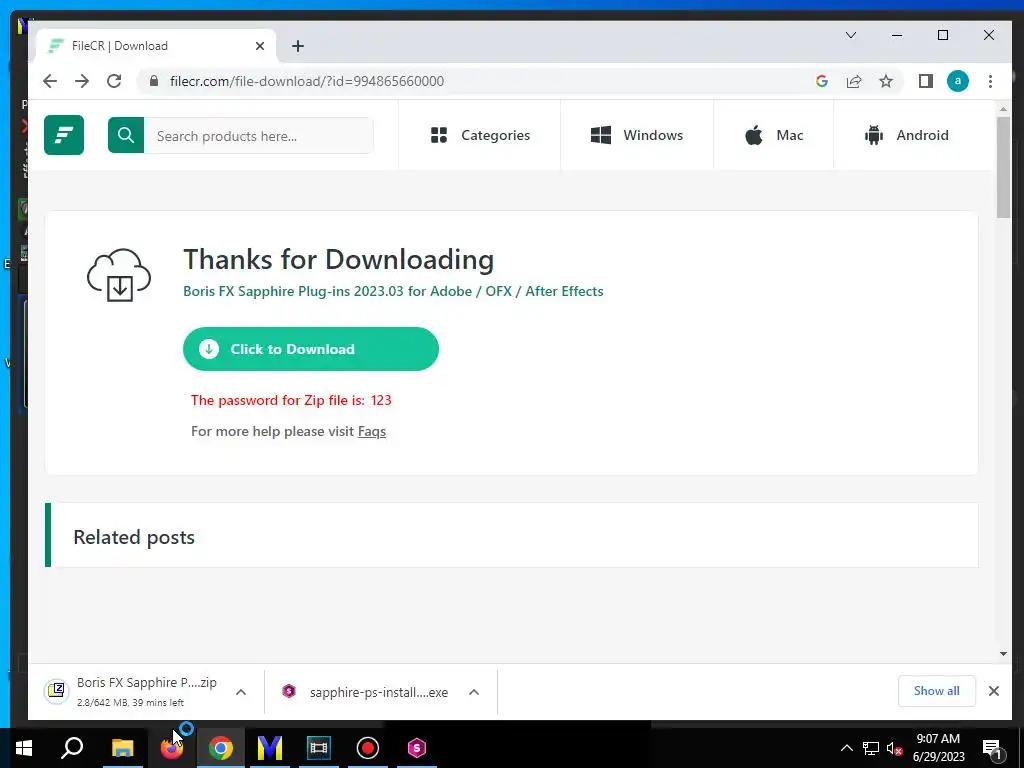Screen dimensions: 1024x768
Task: Expand options for sapphire-ps-install exe download
Action: click(x=474, y=692)
